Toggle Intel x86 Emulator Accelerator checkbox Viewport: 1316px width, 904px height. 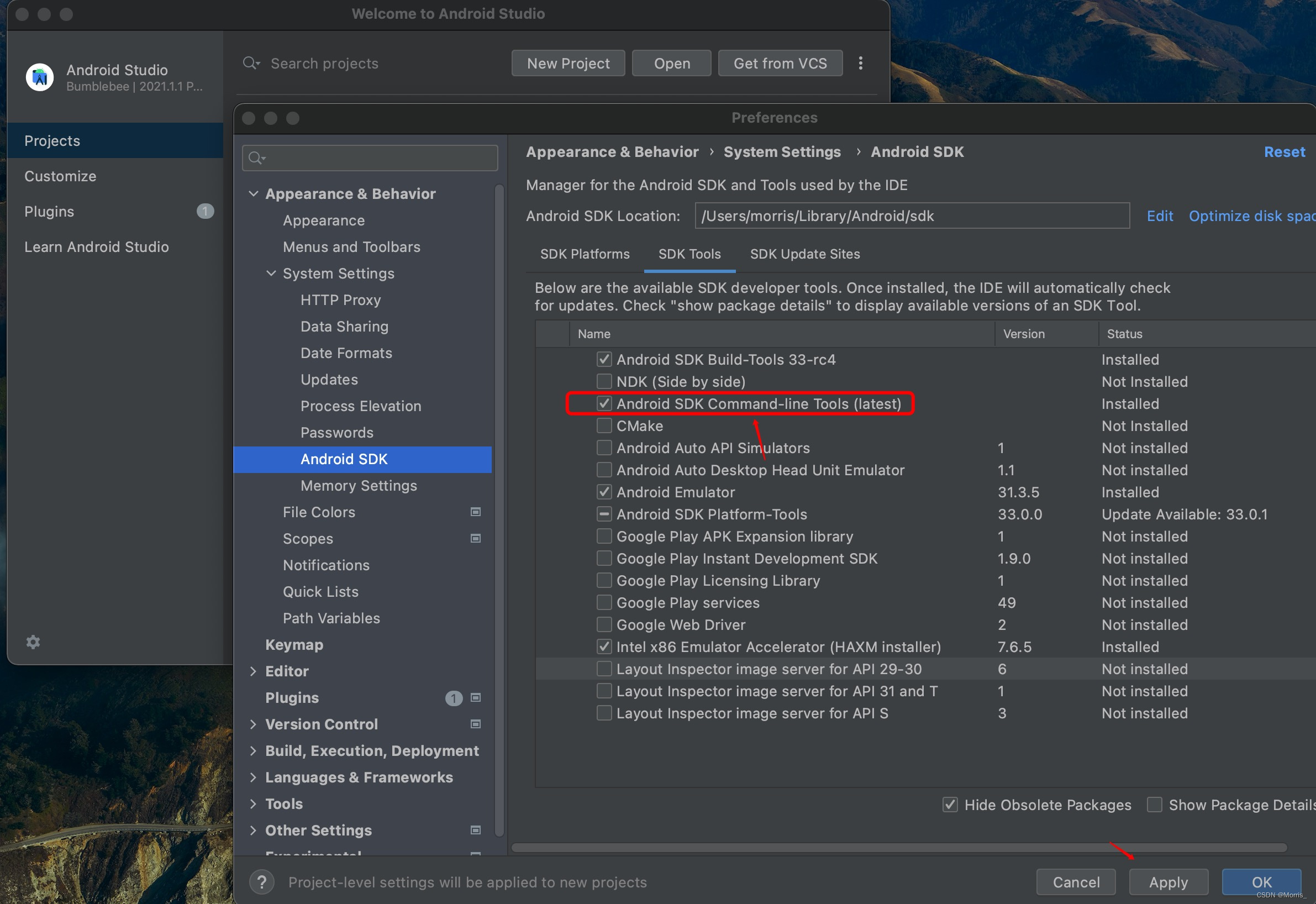click(x=604, y=647)
